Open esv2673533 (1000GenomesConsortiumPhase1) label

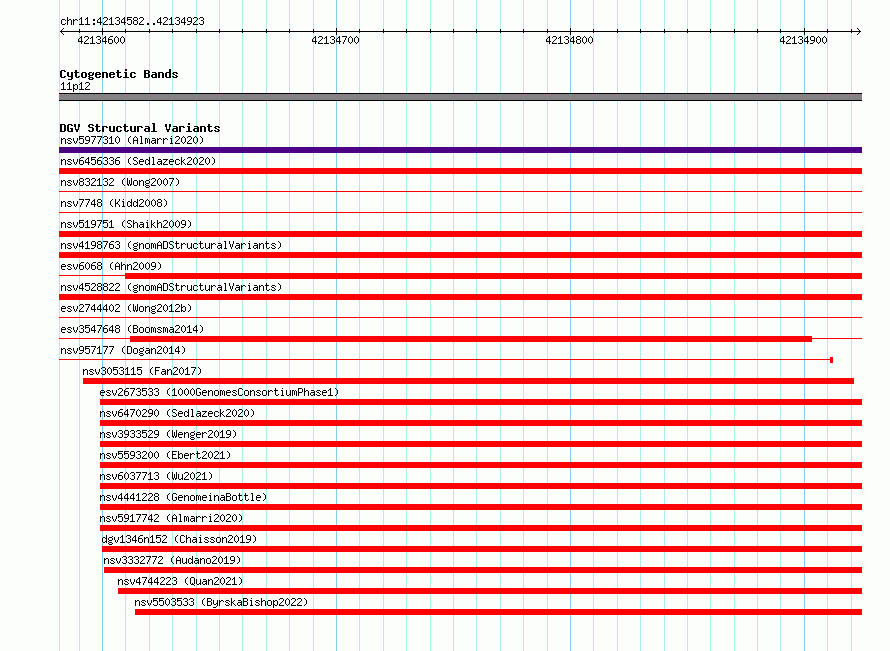(219, 392)
